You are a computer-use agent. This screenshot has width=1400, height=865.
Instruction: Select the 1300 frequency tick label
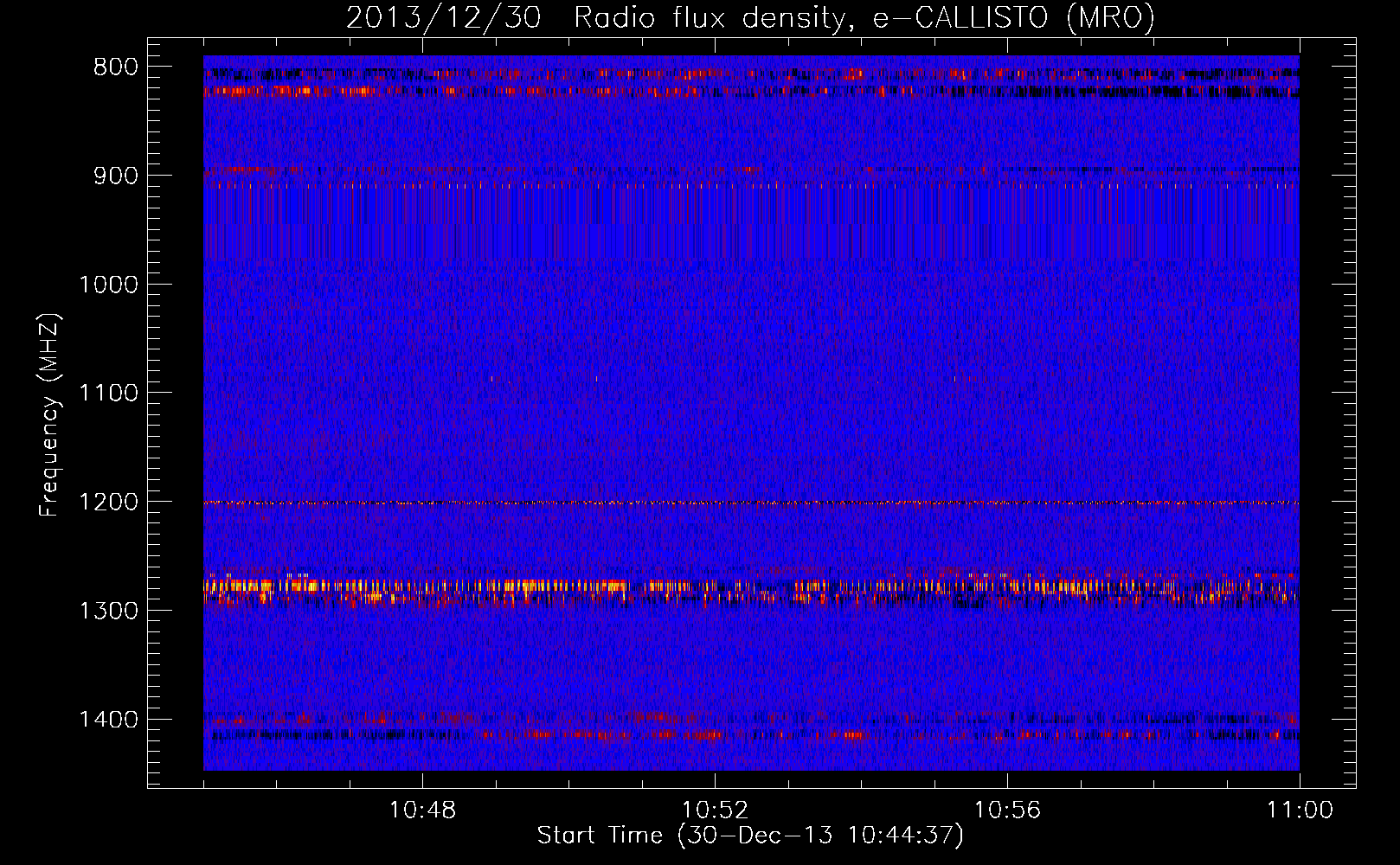pyautogui.click(x=108, y=611)
